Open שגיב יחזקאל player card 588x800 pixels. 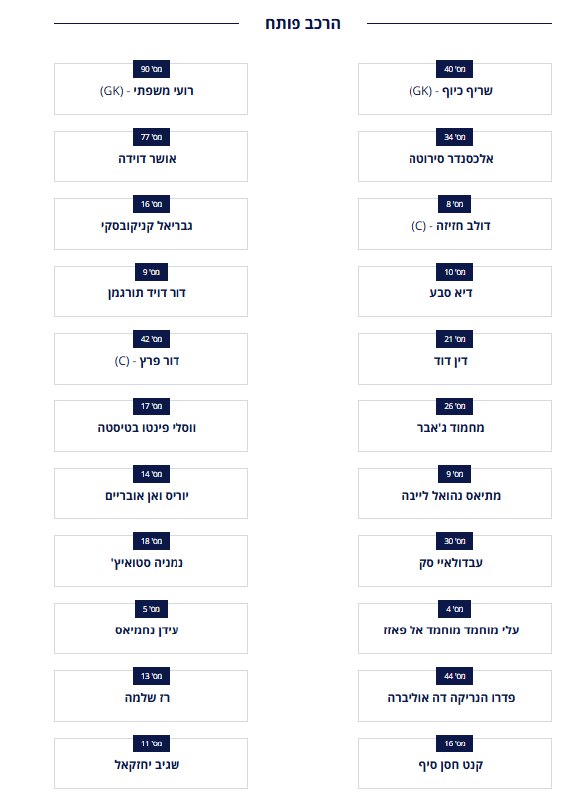[151, 763]
